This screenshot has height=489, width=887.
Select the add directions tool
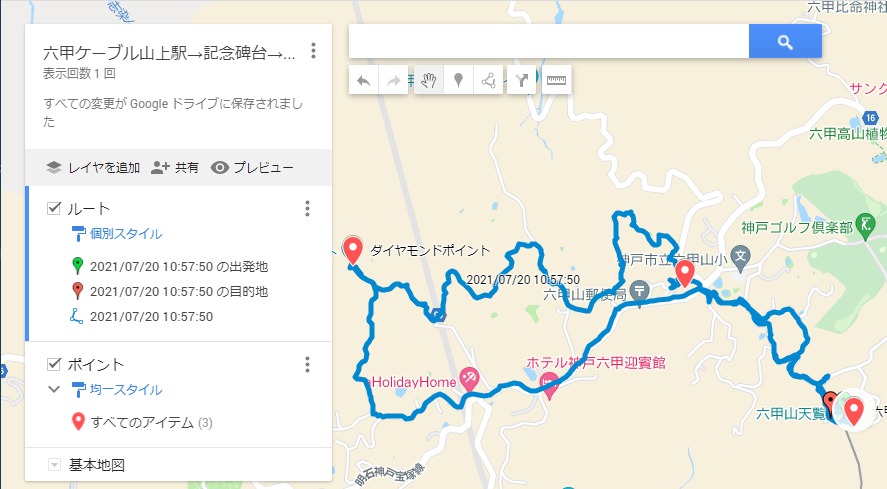pos(522,81)
